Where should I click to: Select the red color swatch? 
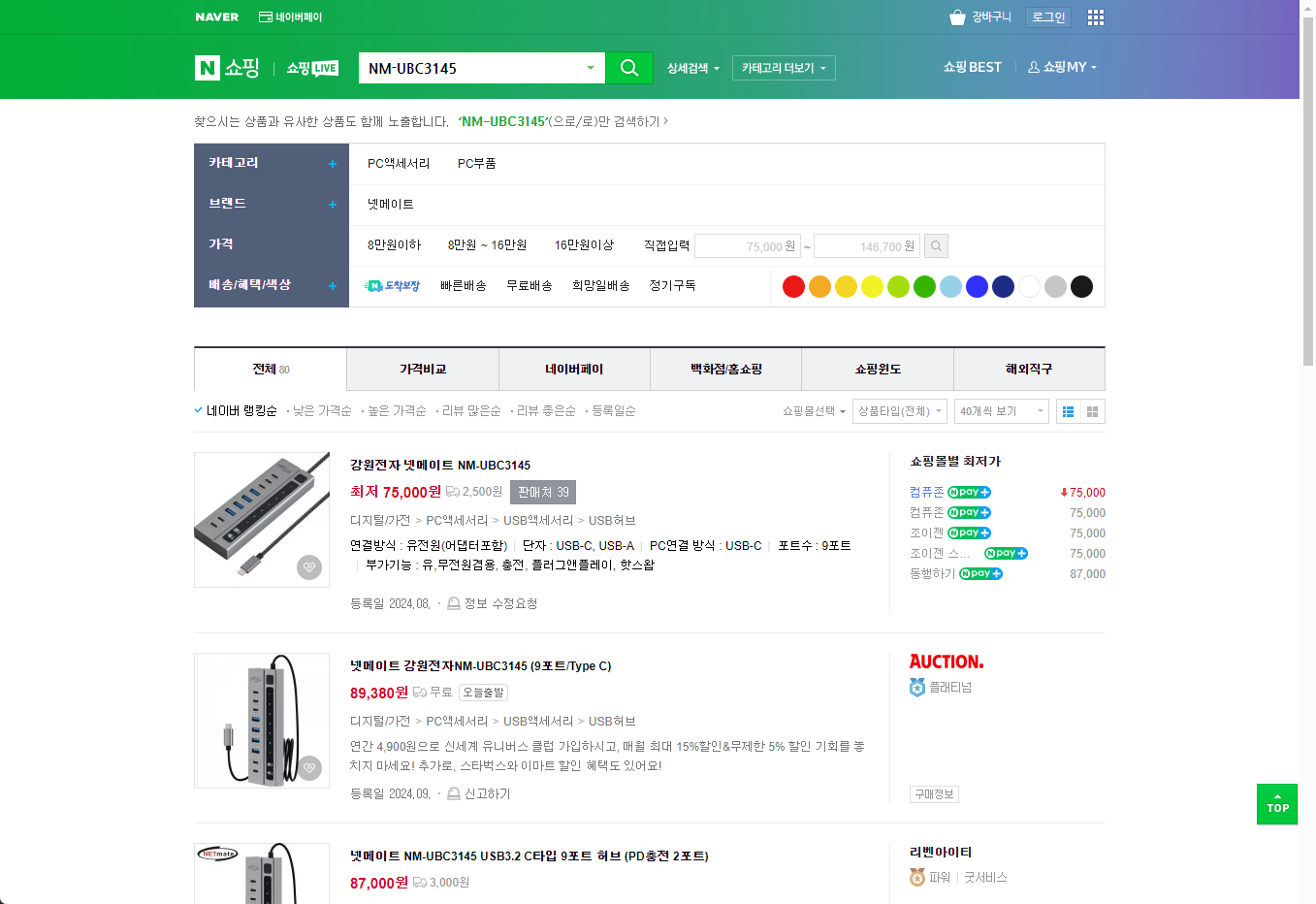pos(793,286)
